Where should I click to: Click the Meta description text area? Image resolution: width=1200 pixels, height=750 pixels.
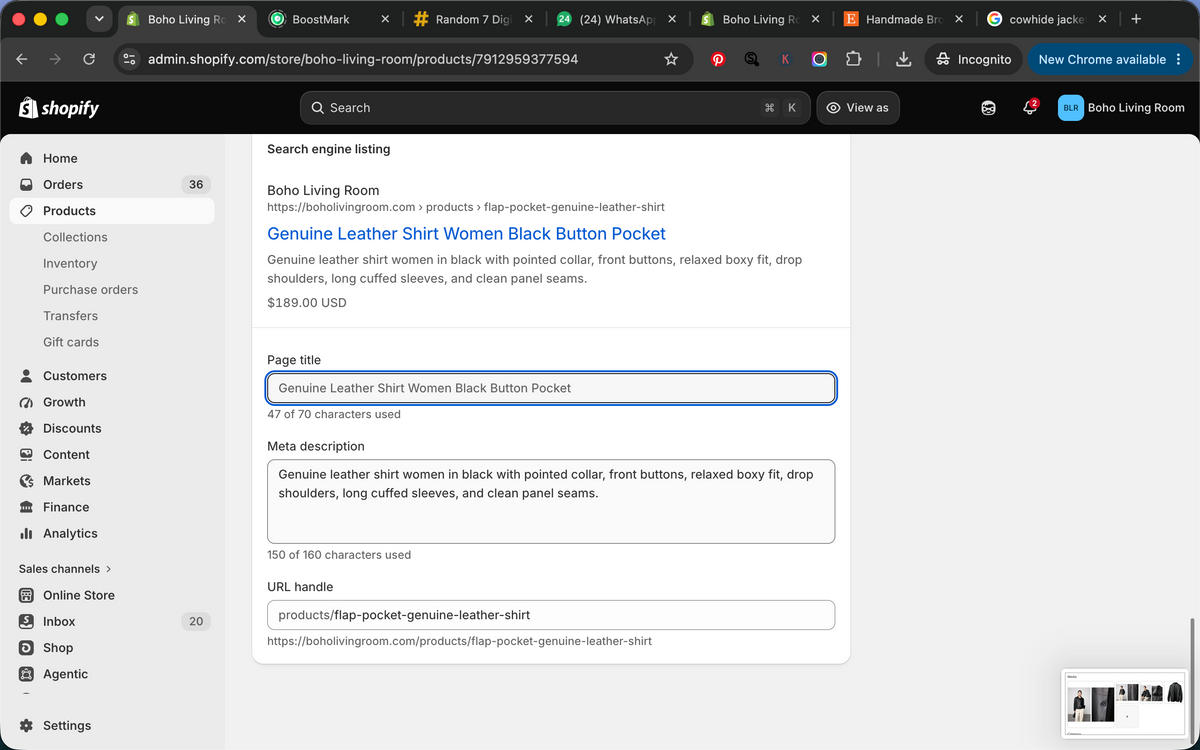pos(551,502)
